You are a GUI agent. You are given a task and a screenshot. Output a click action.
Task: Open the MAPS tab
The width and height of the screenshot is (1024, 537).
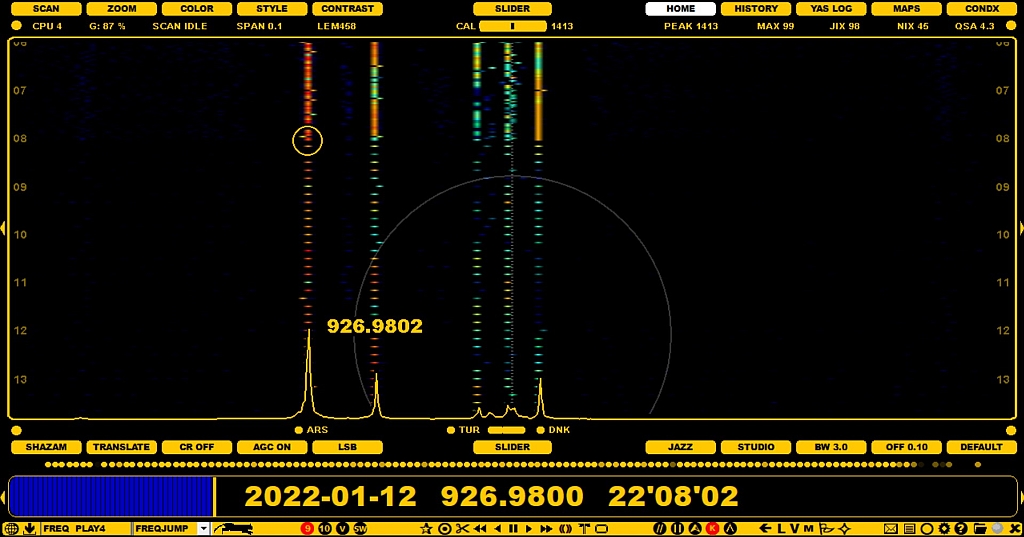point(906,9)
